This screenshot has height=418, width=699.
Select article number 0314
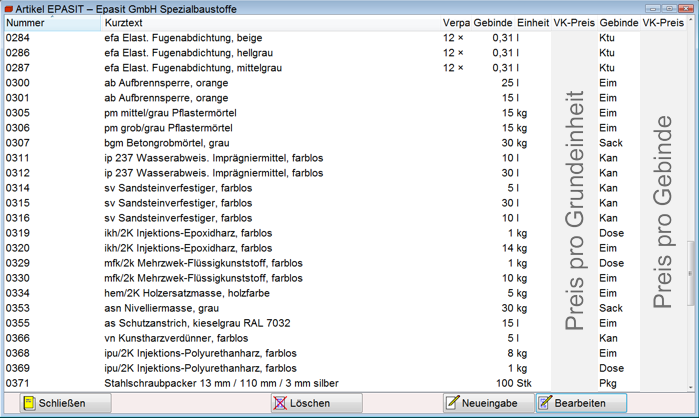click(18, 188)
